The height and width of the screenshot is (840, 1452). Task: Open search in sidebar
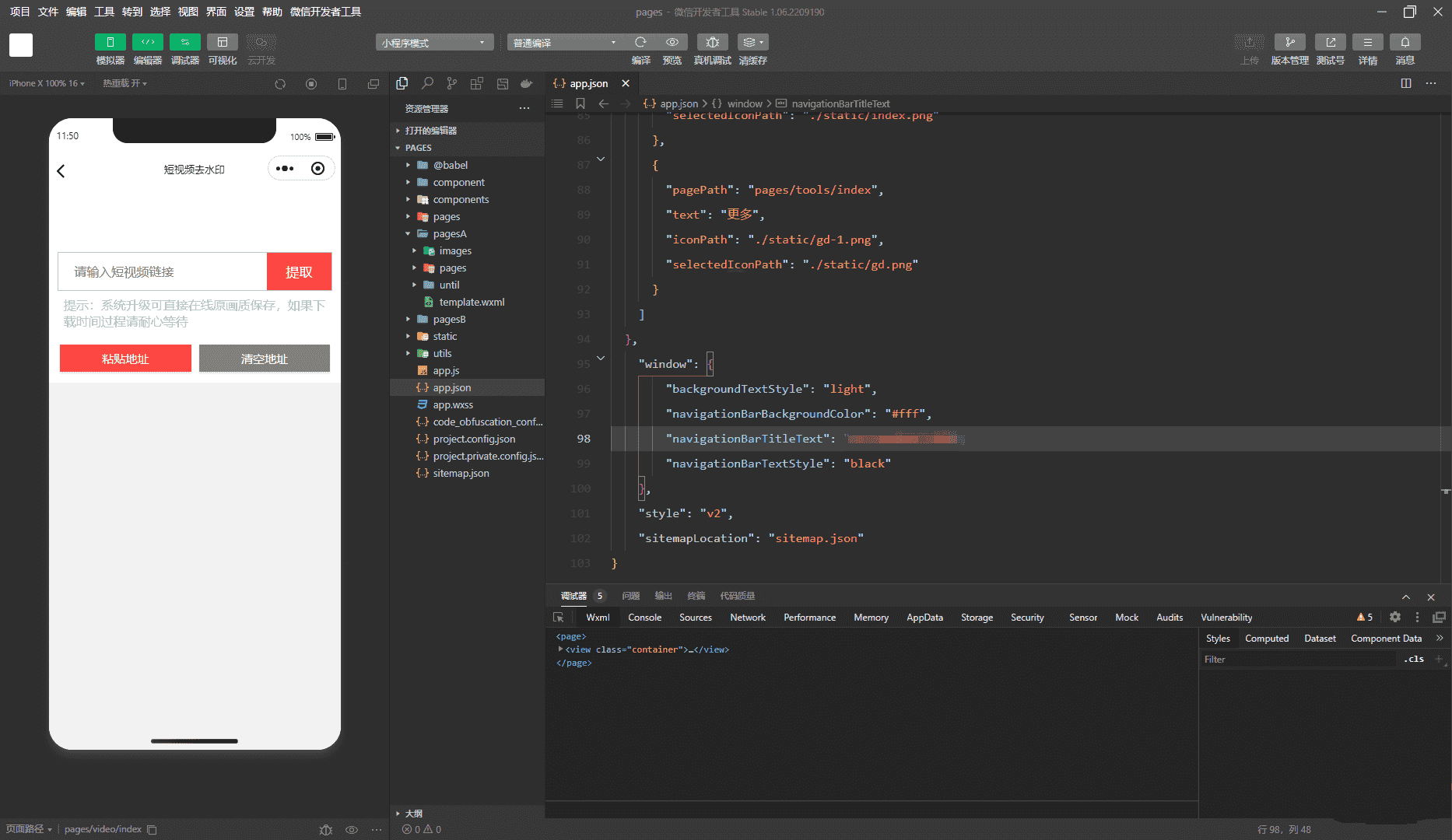point(427,83)
